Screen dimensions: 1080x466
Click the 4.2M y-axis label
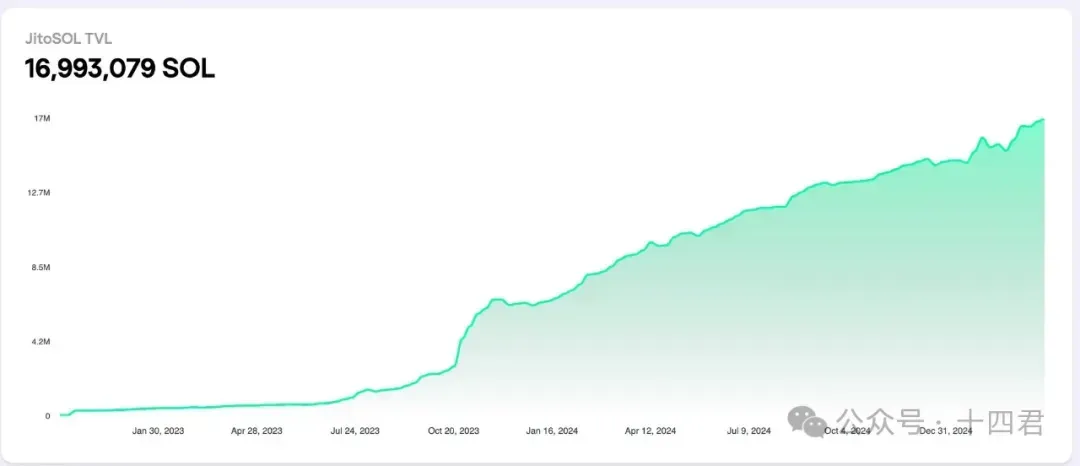tap(40, 342)
